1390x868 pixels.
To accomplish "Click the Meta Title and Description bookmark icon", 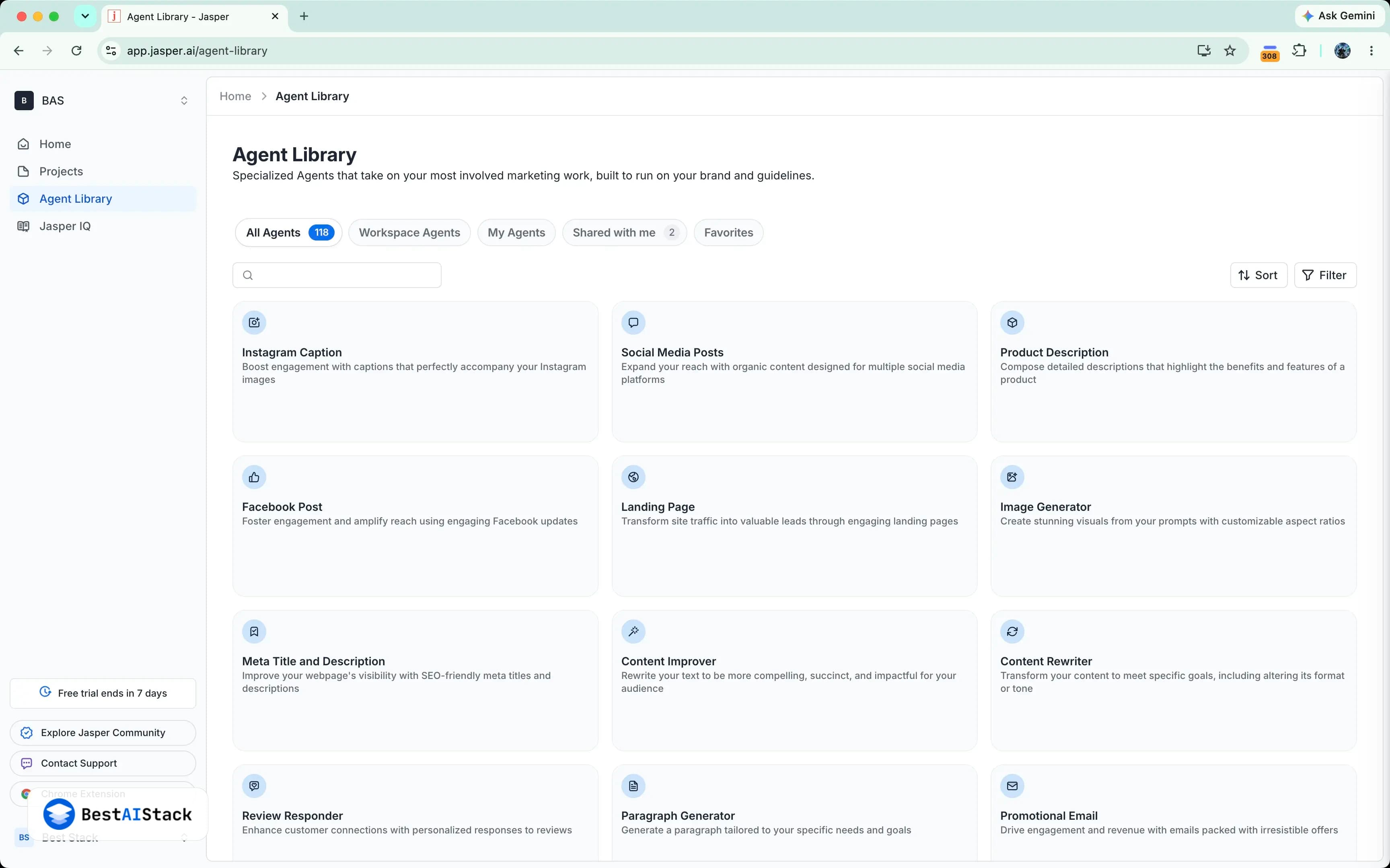I will 254,631.
